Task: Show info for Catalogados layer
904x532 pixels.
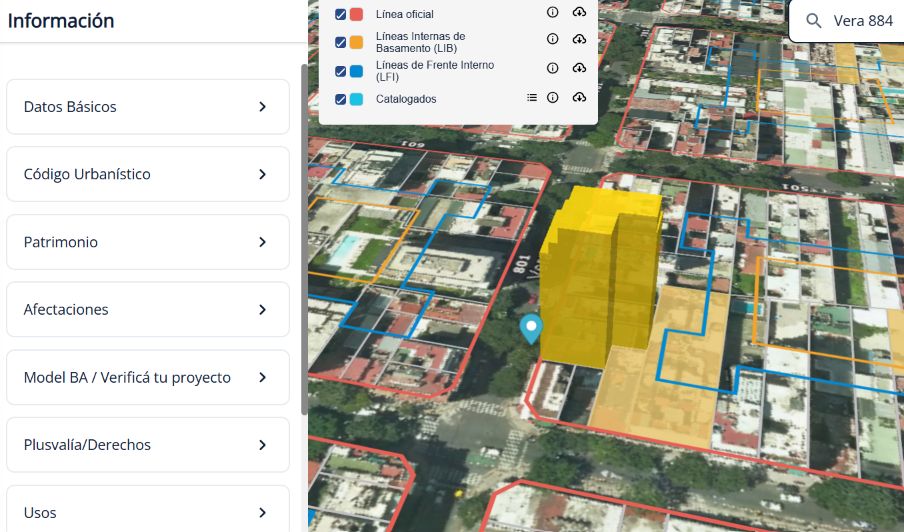Action: pyautogui.click(x=552, y=98)
